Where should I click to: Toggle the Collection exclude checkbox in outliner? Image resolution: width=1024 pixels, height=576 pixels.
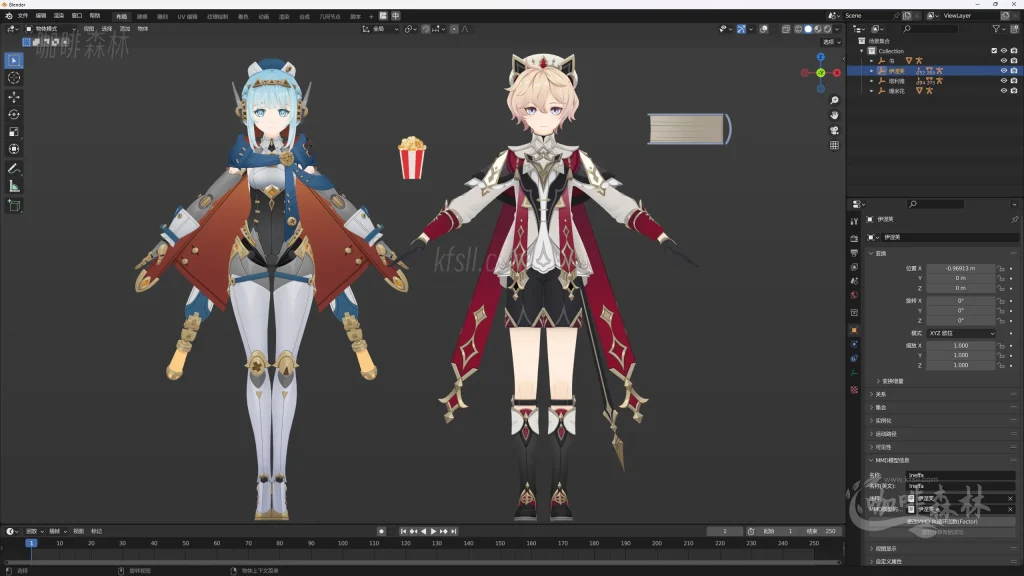tap(994, 51)
